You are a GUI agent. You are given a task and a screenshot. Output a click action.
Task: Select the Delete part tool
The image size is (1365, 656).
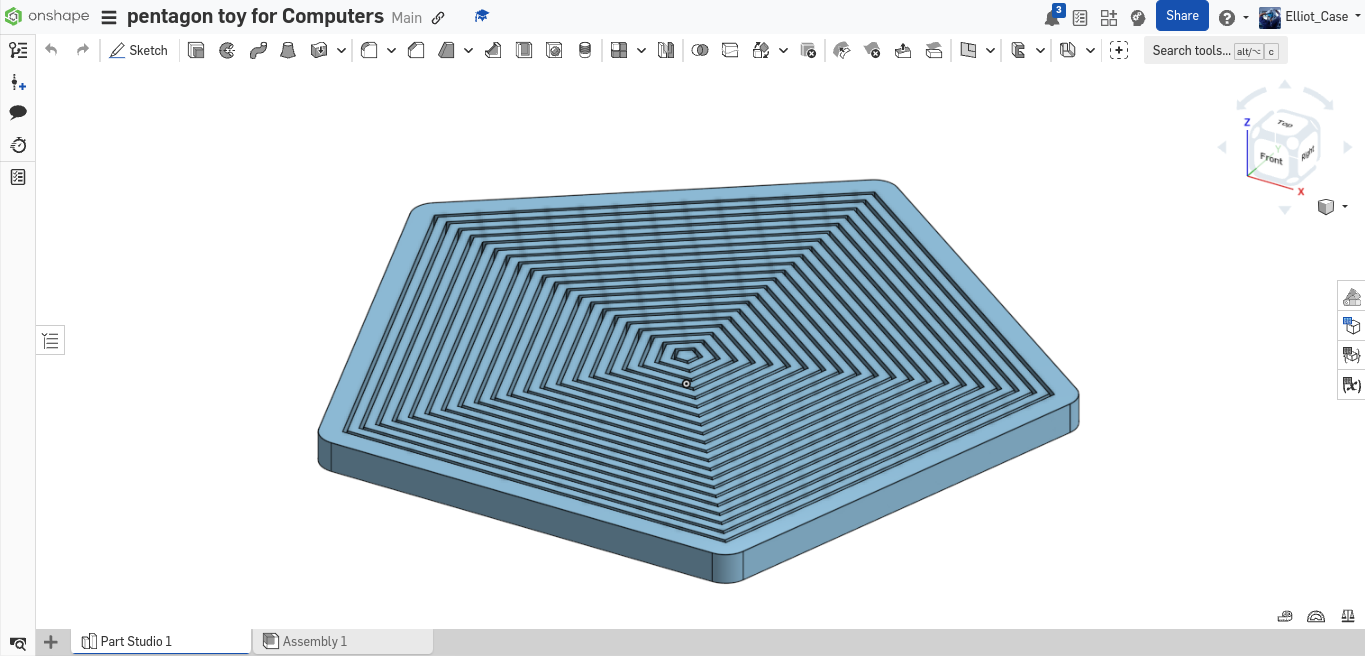point(809,50)
